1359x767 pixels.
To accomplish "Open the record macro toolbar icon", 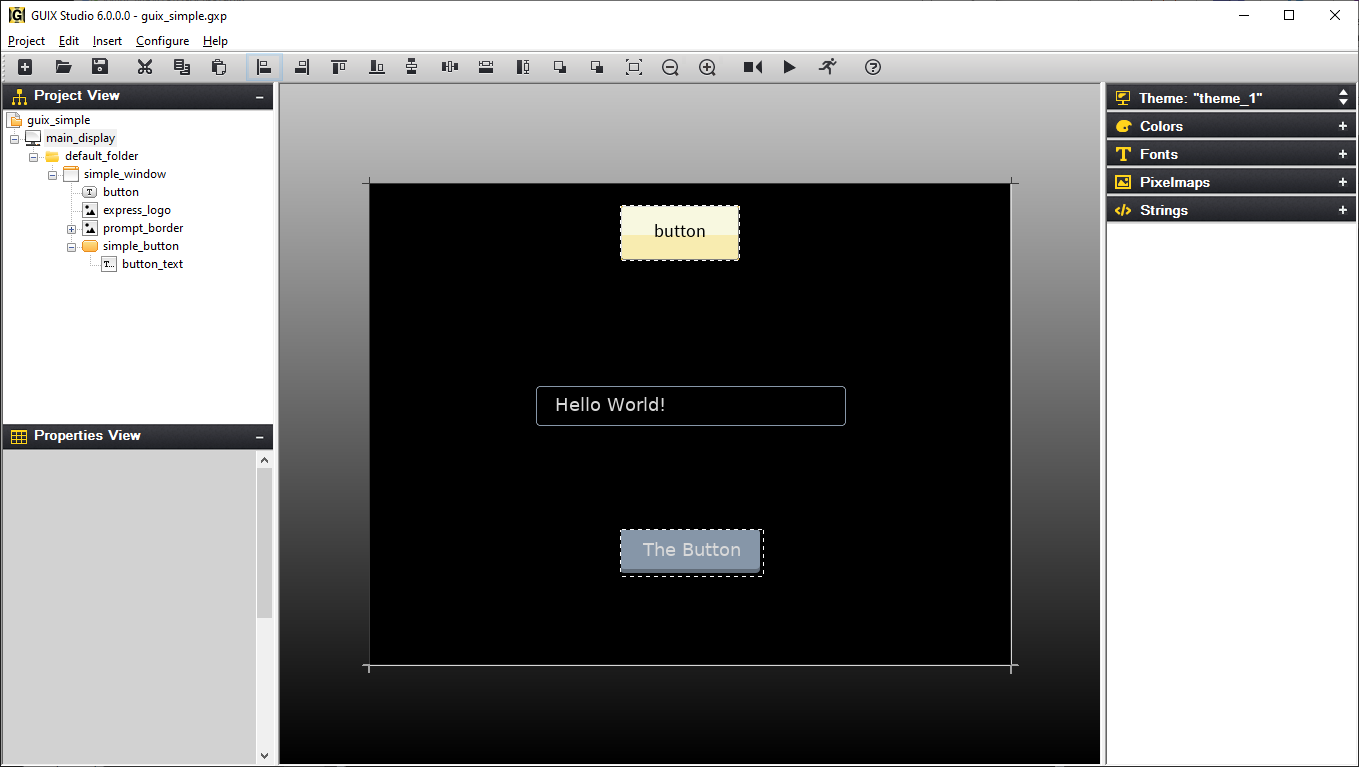I will pos(752,67).
